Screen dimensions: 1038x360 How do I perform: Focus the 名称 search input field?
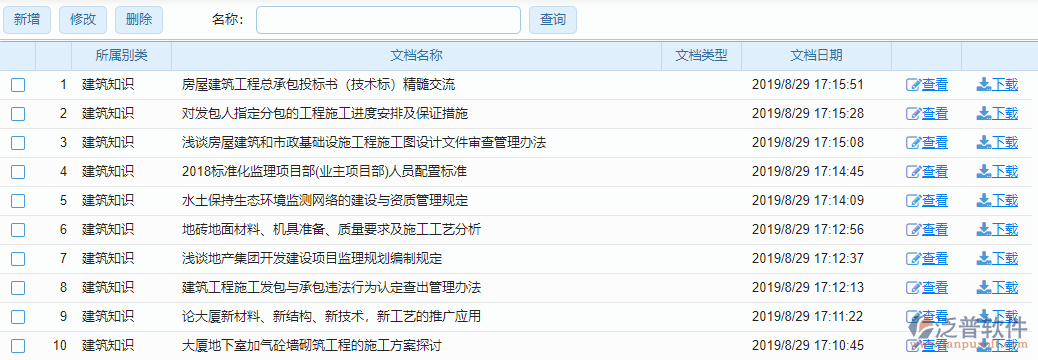pos(389,20)
